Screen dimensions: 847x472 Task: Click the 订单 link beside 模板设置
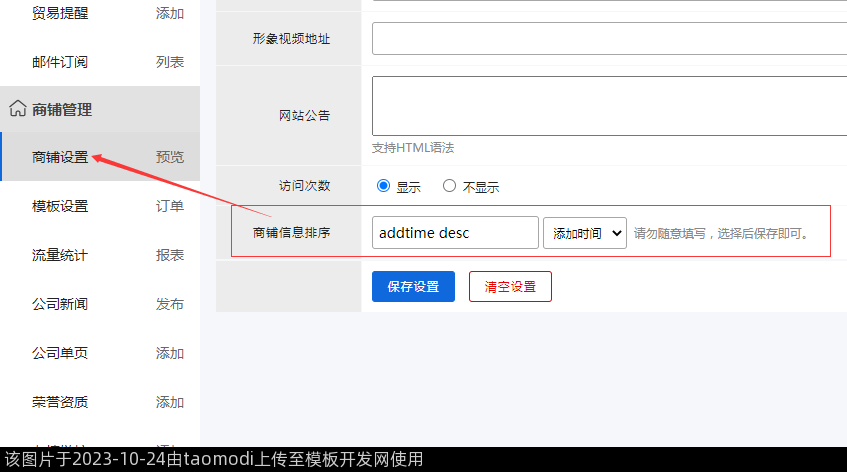point(170,206)
